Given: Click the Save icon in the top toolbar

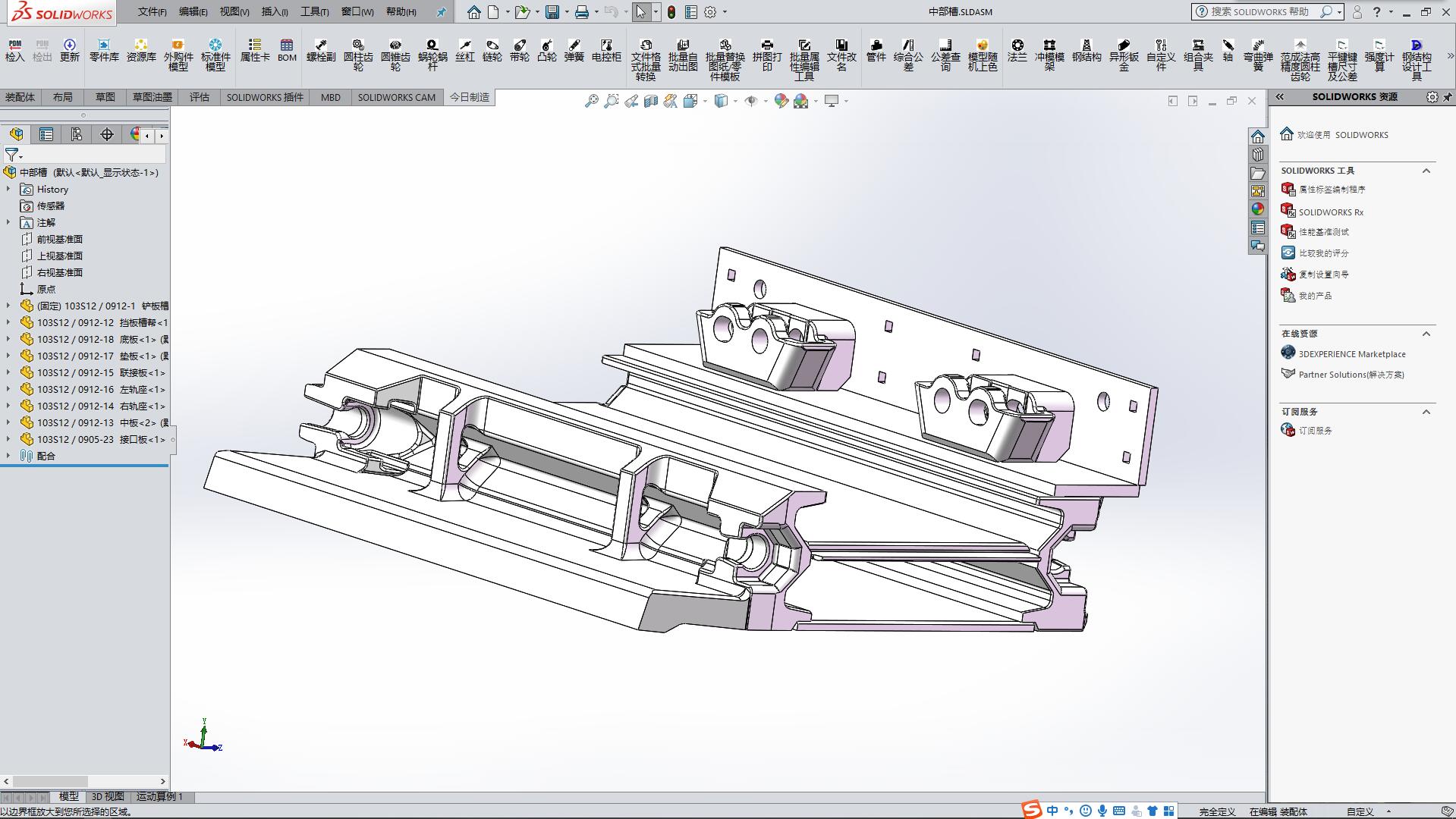Looking at the screenshot, I should (x=552, y=12).
